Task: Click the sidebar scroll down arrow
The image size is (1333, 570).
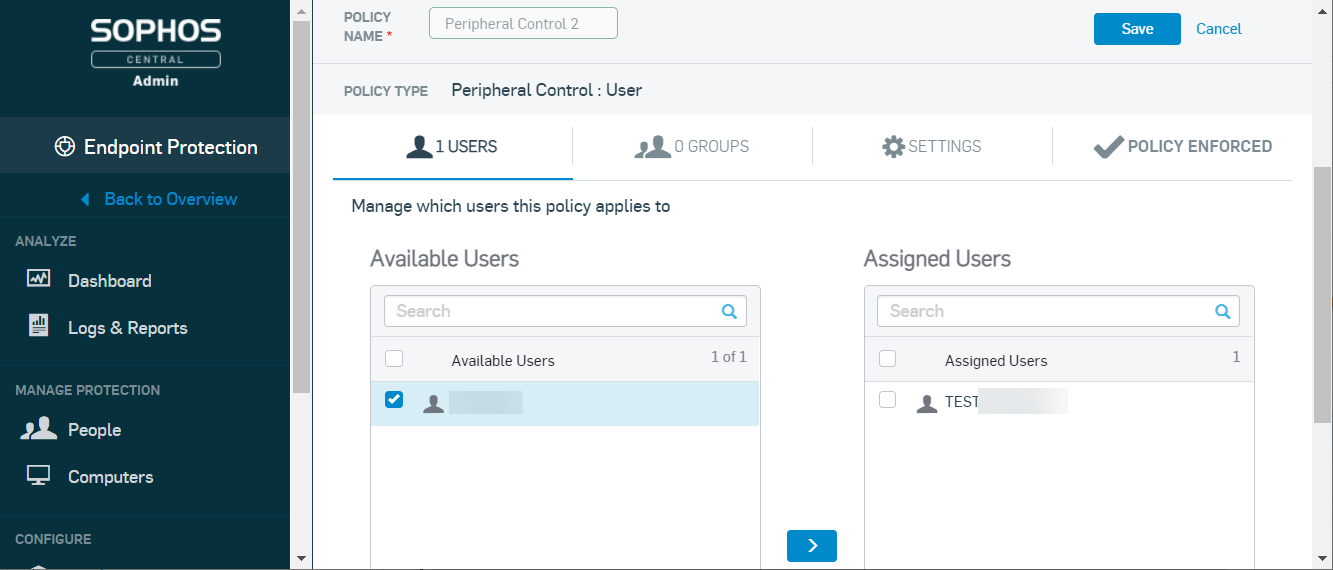Action: tap(301, 557)
